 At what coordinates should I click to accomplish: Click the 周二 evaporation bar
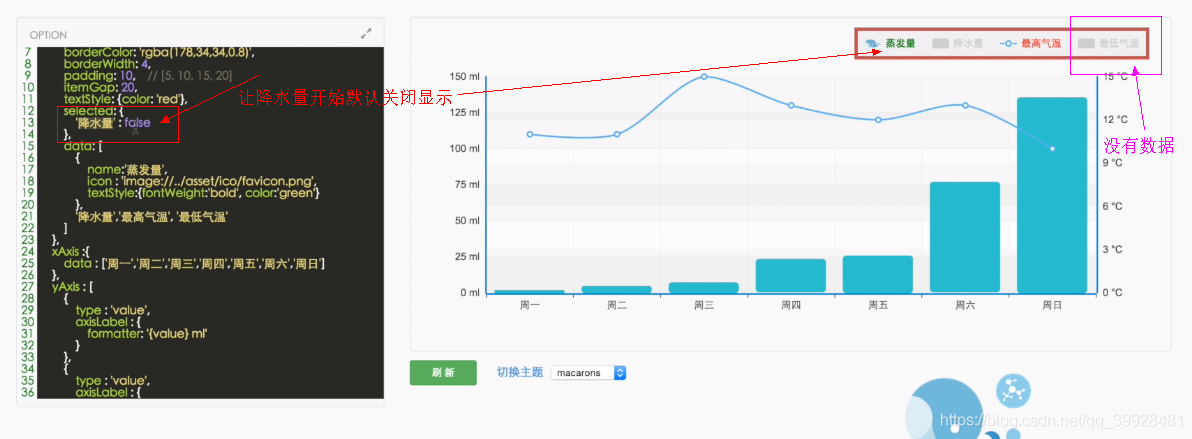pos(617,289)
